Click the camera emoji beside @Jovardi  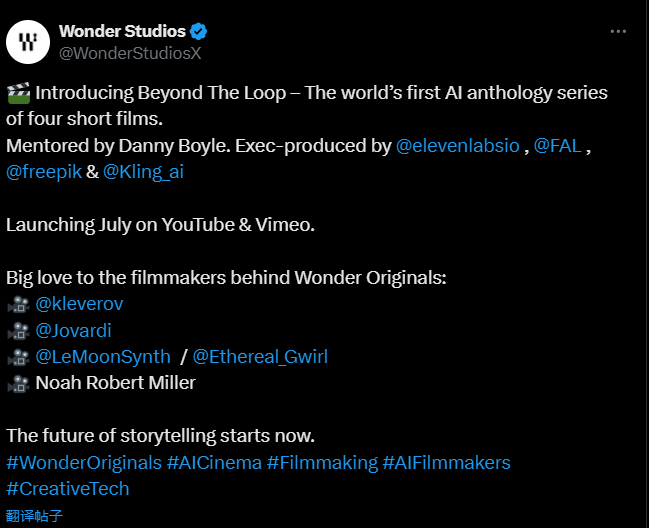tap(19, 331)
